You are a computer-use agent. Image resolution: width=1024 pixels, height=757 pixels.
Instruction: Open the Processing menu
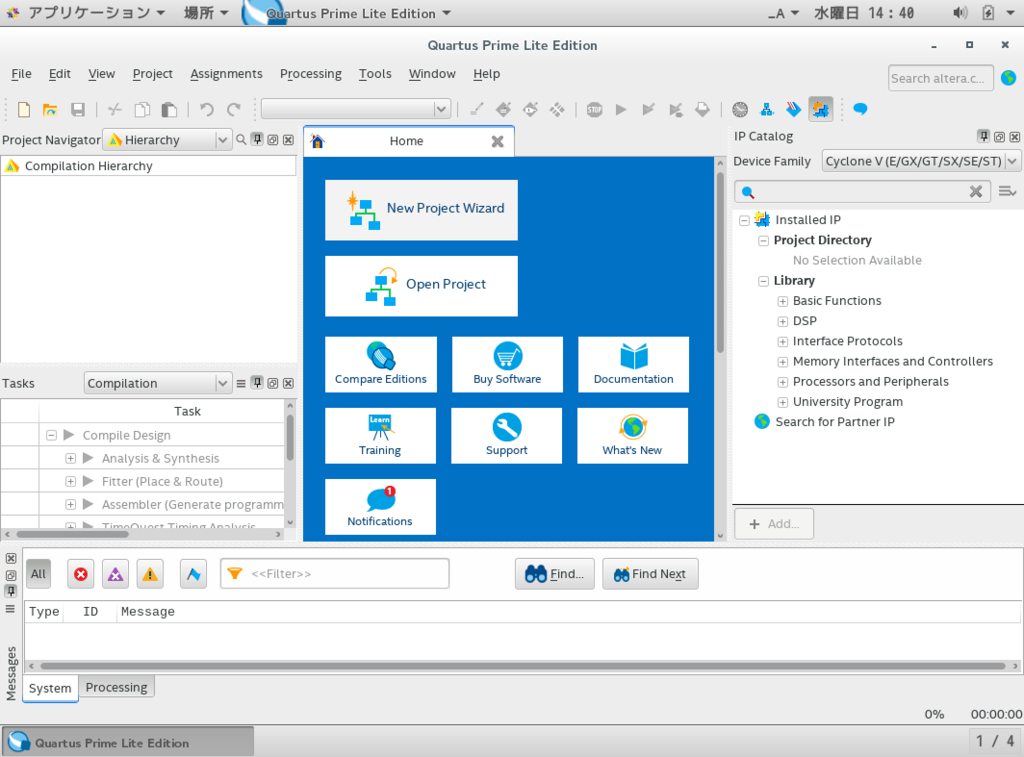(311, 74)
